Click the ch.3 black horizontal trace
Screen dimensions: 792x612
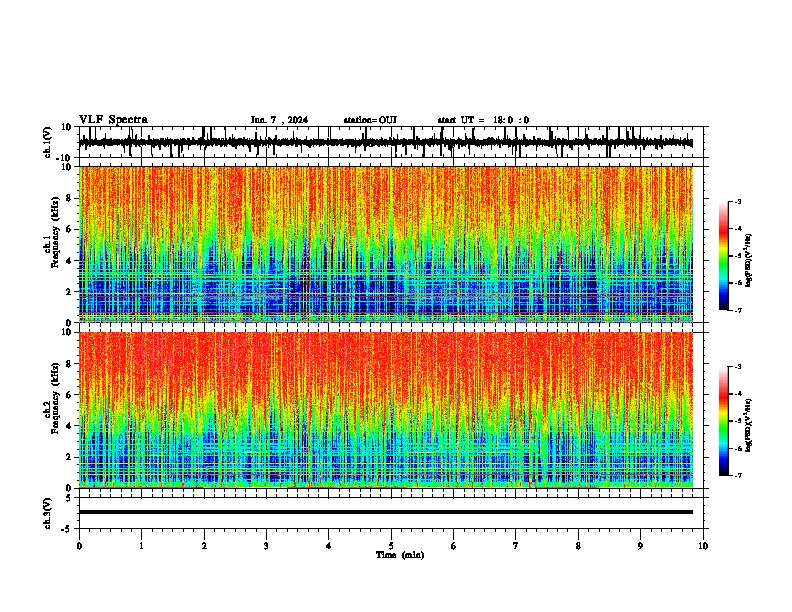pos(386,512)
